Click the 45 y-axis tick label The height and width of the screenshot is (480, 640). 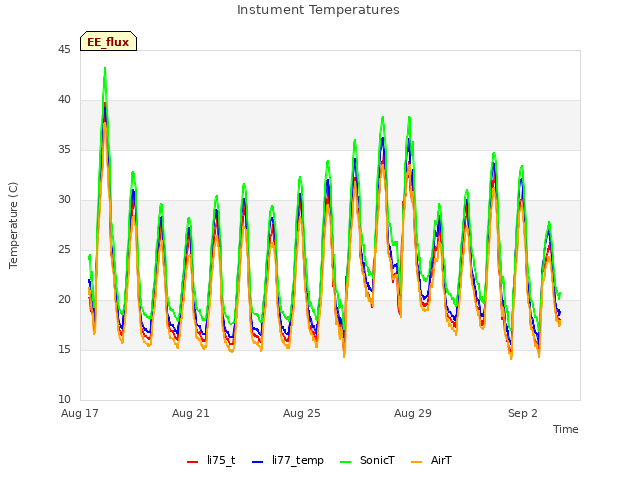click(x=64, y=50)
